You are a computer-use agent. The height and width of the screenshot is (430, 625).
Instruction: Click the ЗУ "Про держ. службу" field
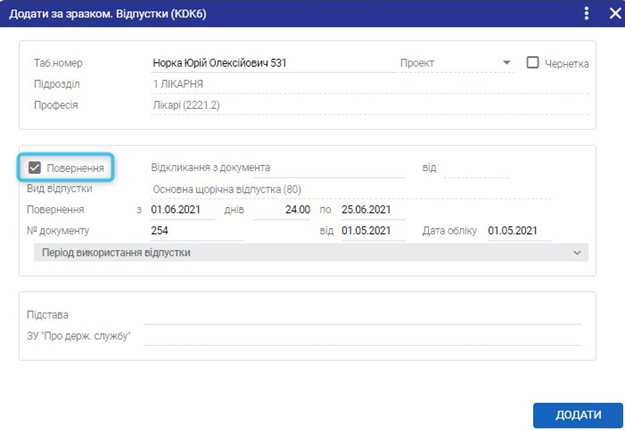[362, 336]
